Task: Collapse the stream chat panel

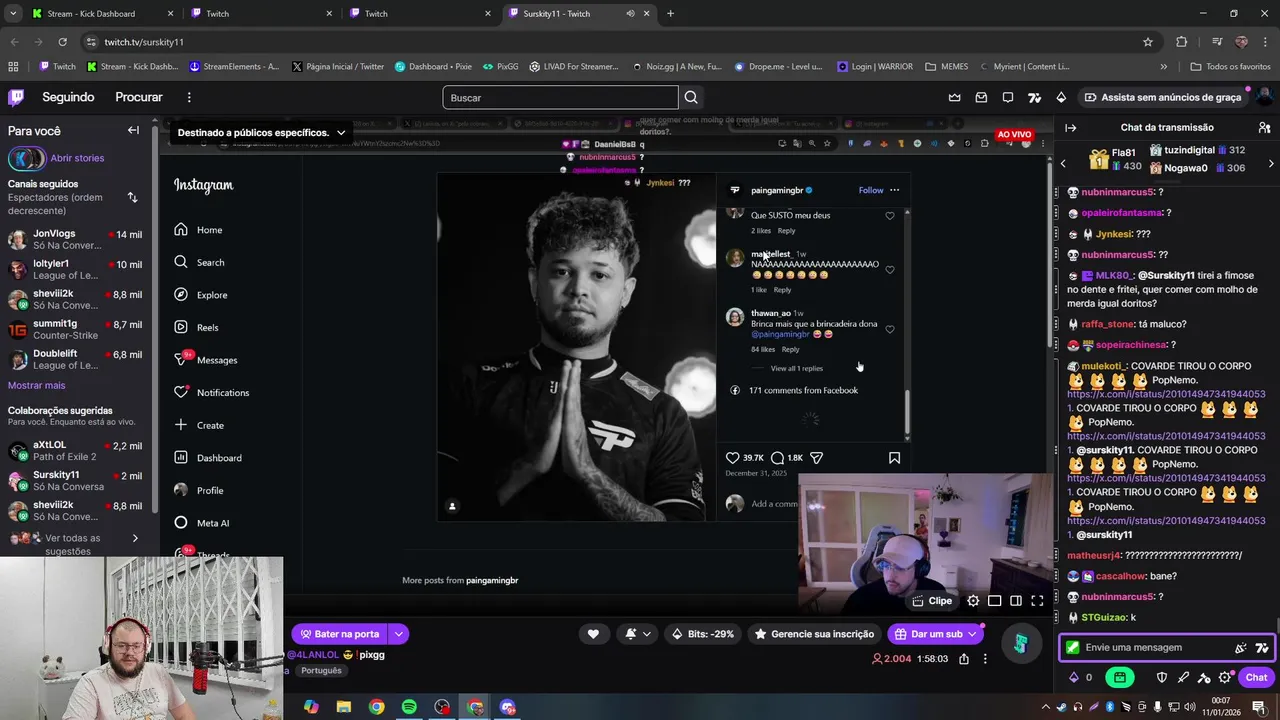Action: tap(1070, 127)
